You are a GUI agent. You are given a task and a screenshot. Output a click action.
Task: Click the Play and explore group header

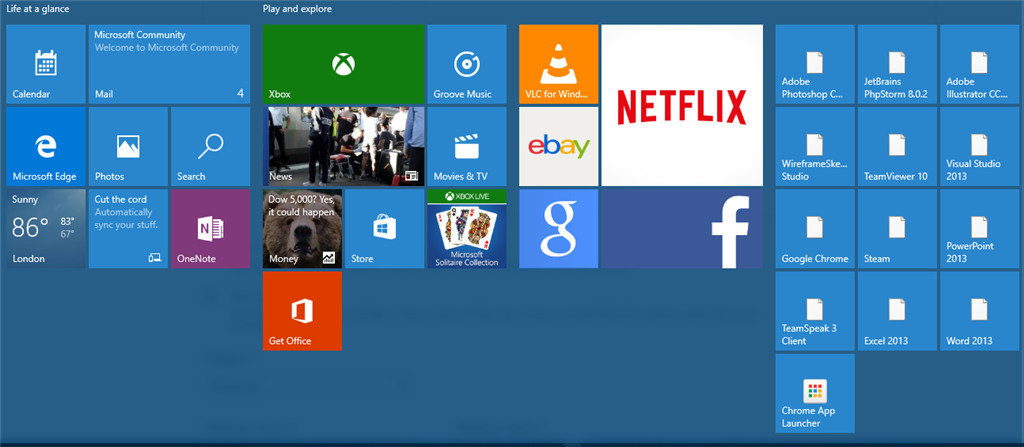(x=297, y=9)
